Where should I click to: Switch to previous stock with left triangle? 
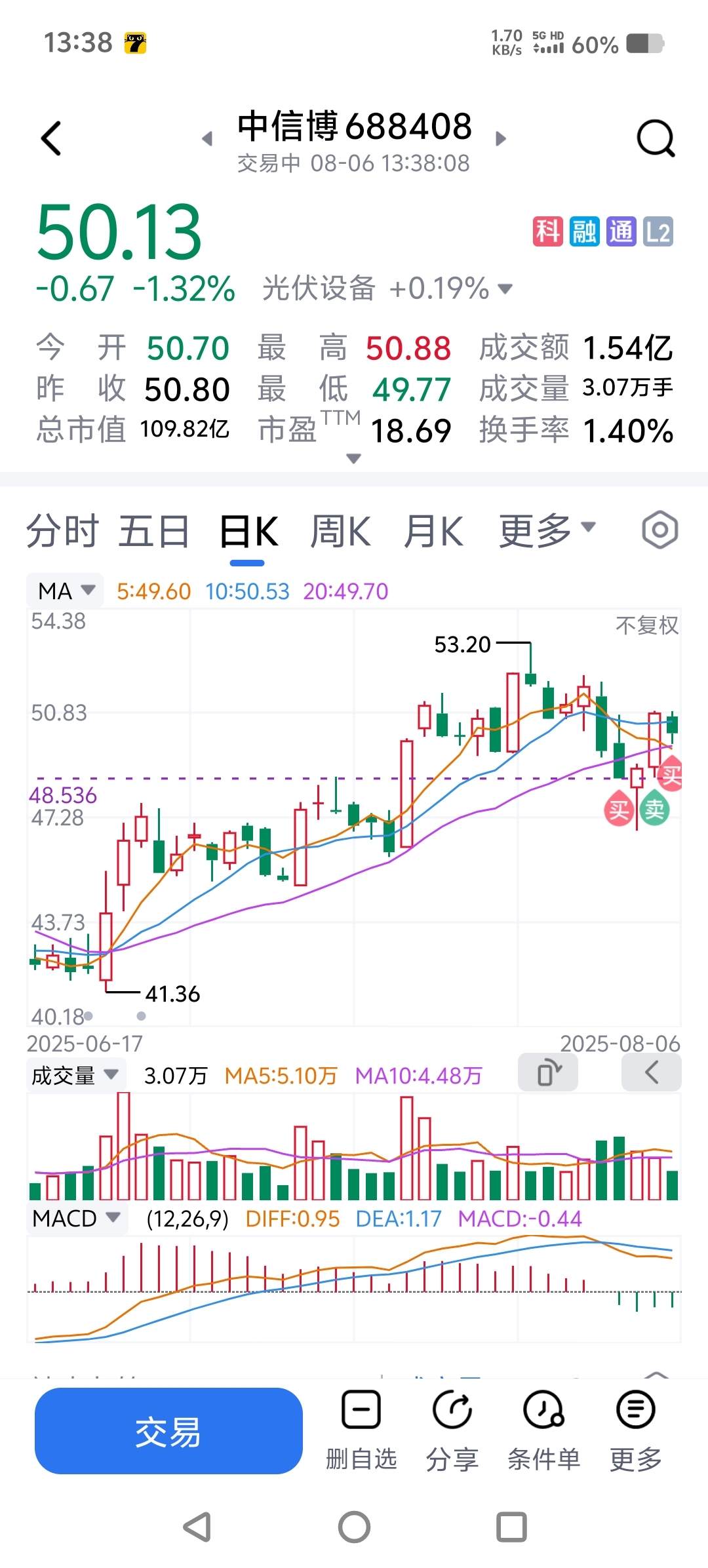click(x=207, y=138)
